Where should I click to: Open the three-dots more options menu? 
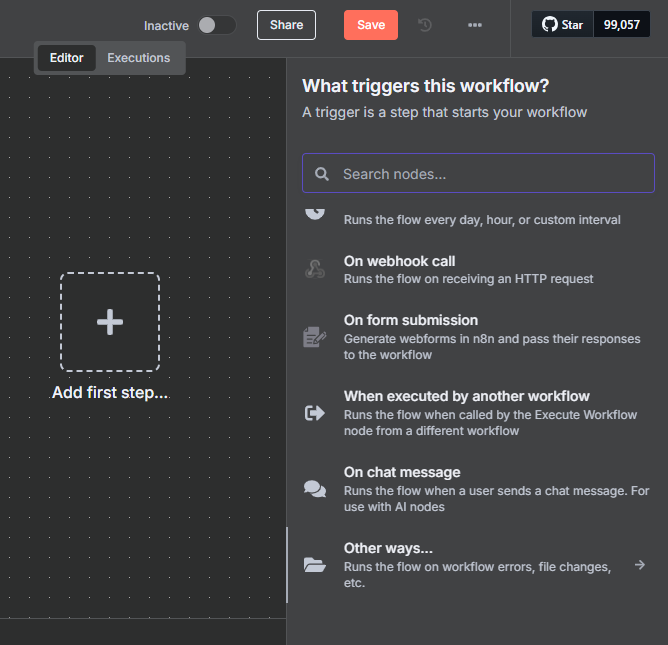[475, 25]
